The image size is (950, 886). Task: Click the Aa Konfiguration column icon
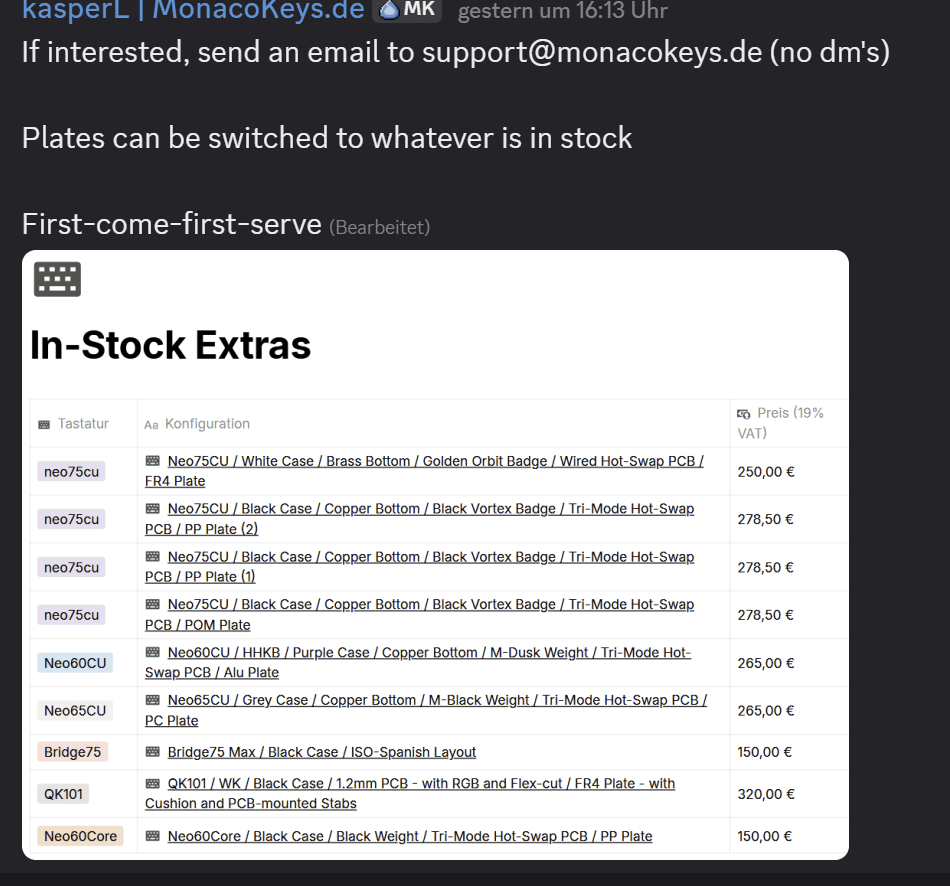pyautogui.click(x=151, y=425)
